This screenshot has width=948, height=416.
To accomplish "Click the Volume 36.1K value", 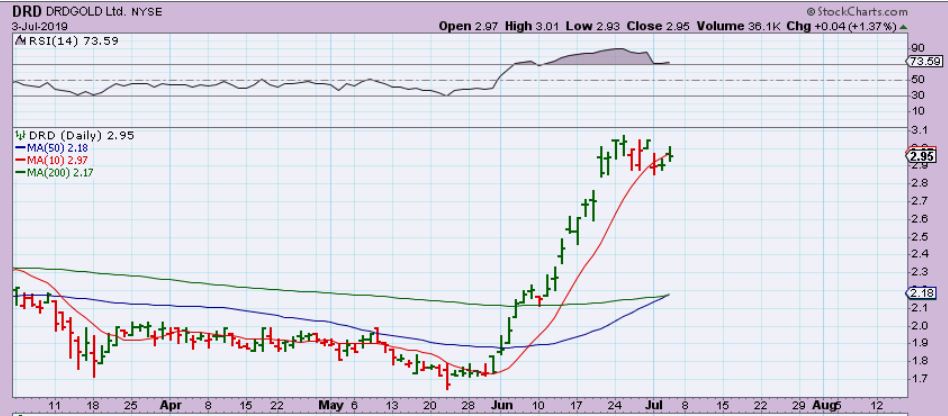I will coord(741,27).
